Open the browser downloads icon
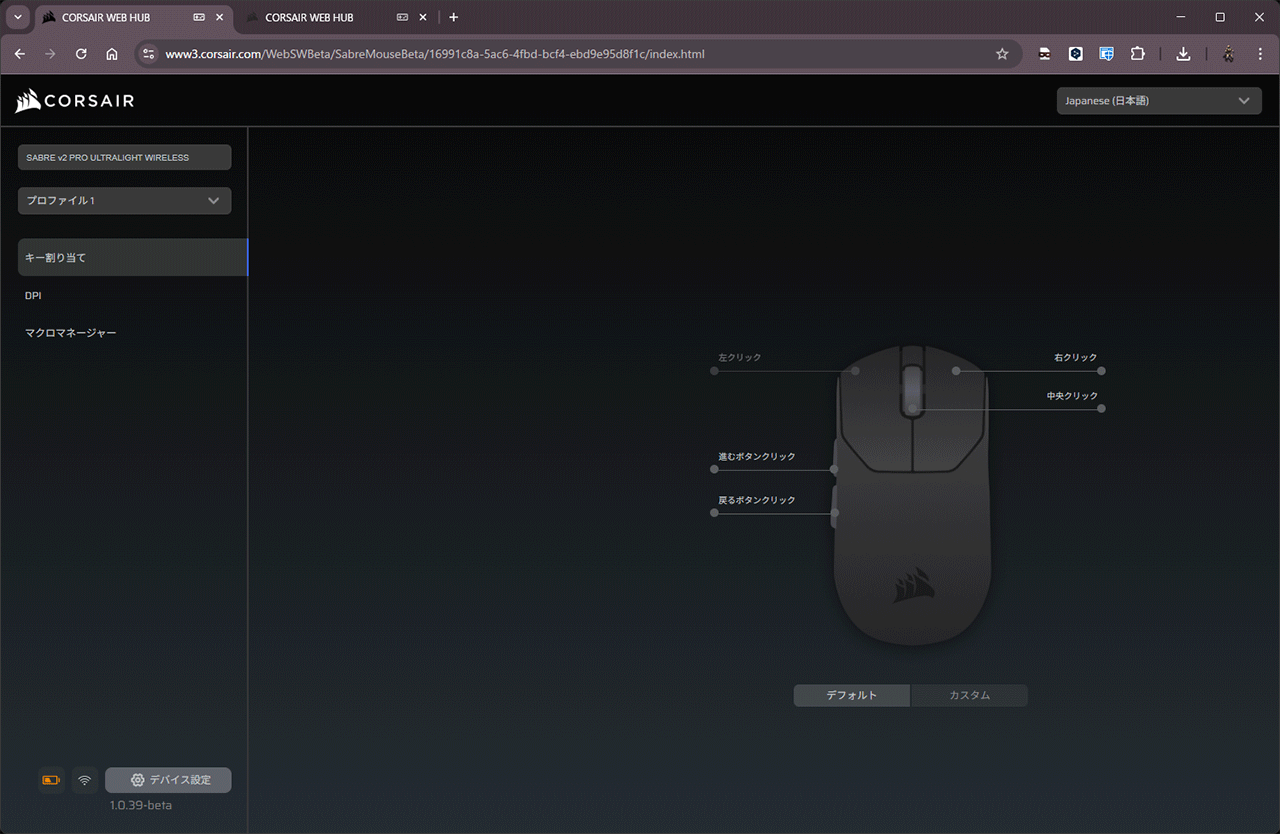The width and height of the screenshot is (1280, 834). coord(1183,54)
